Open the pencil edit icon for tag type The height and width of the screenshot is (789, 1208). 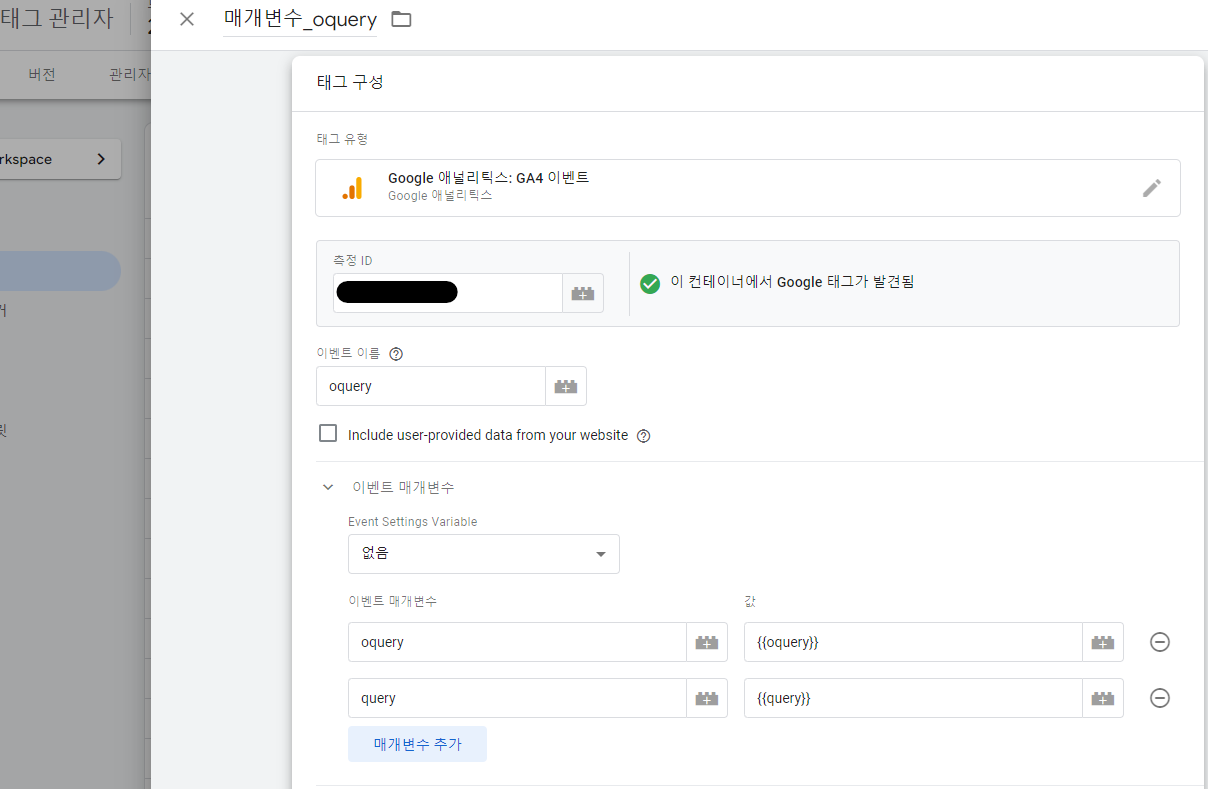pyautogui.click(x=1152, y=188)
